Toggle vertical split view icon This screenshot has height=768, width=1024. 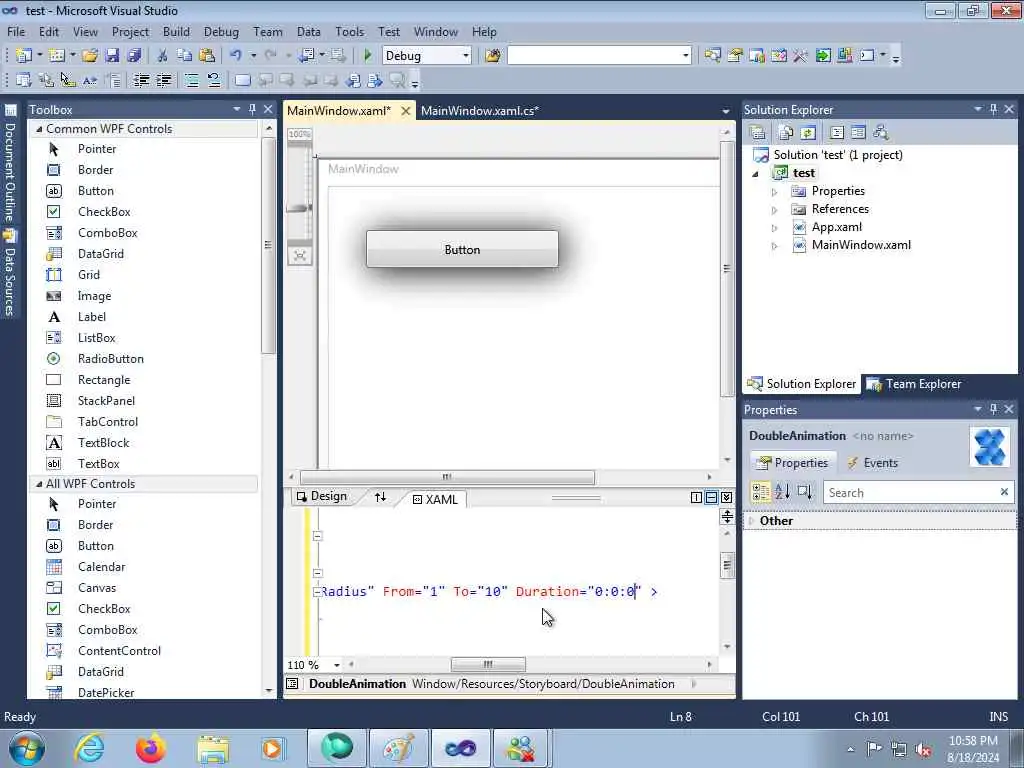(x=696, y=498)
